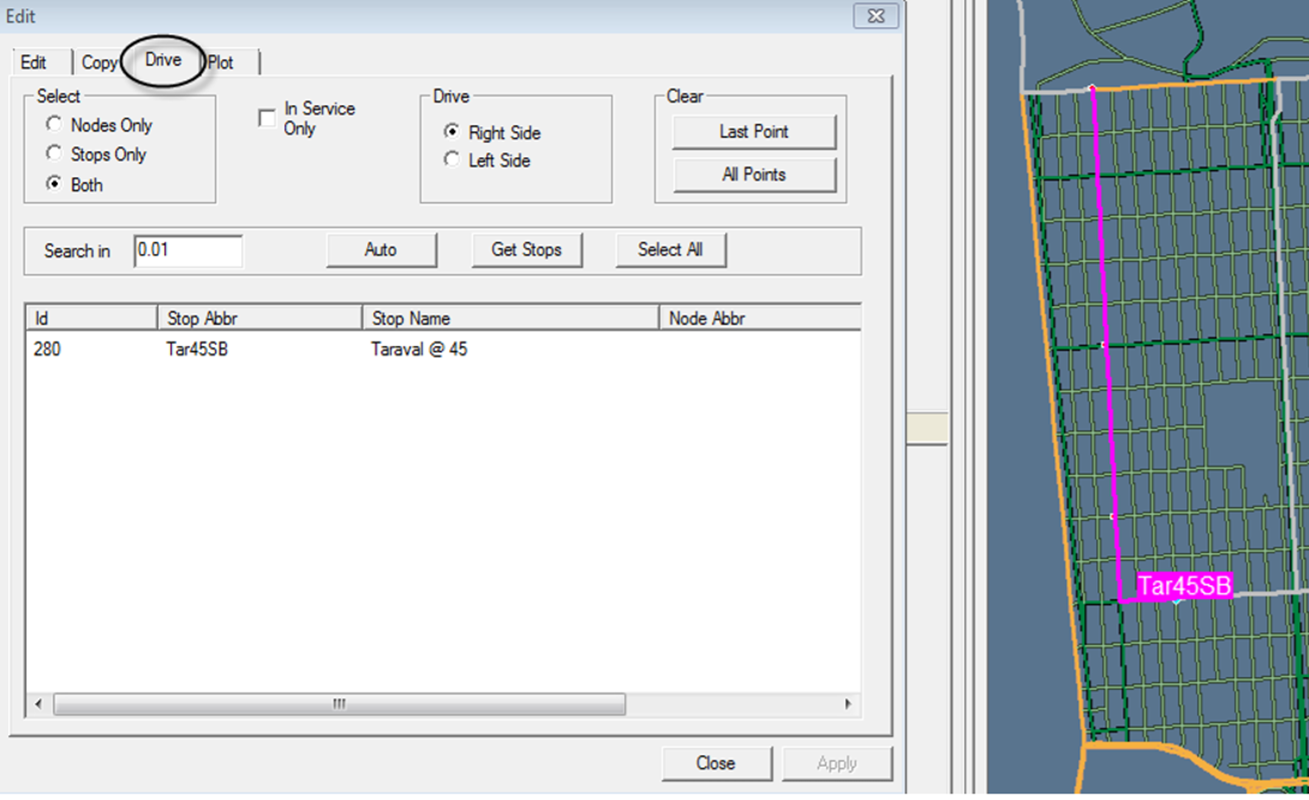Click the Last Point clear button
The image size is (1309, 800).
[754, 131]
